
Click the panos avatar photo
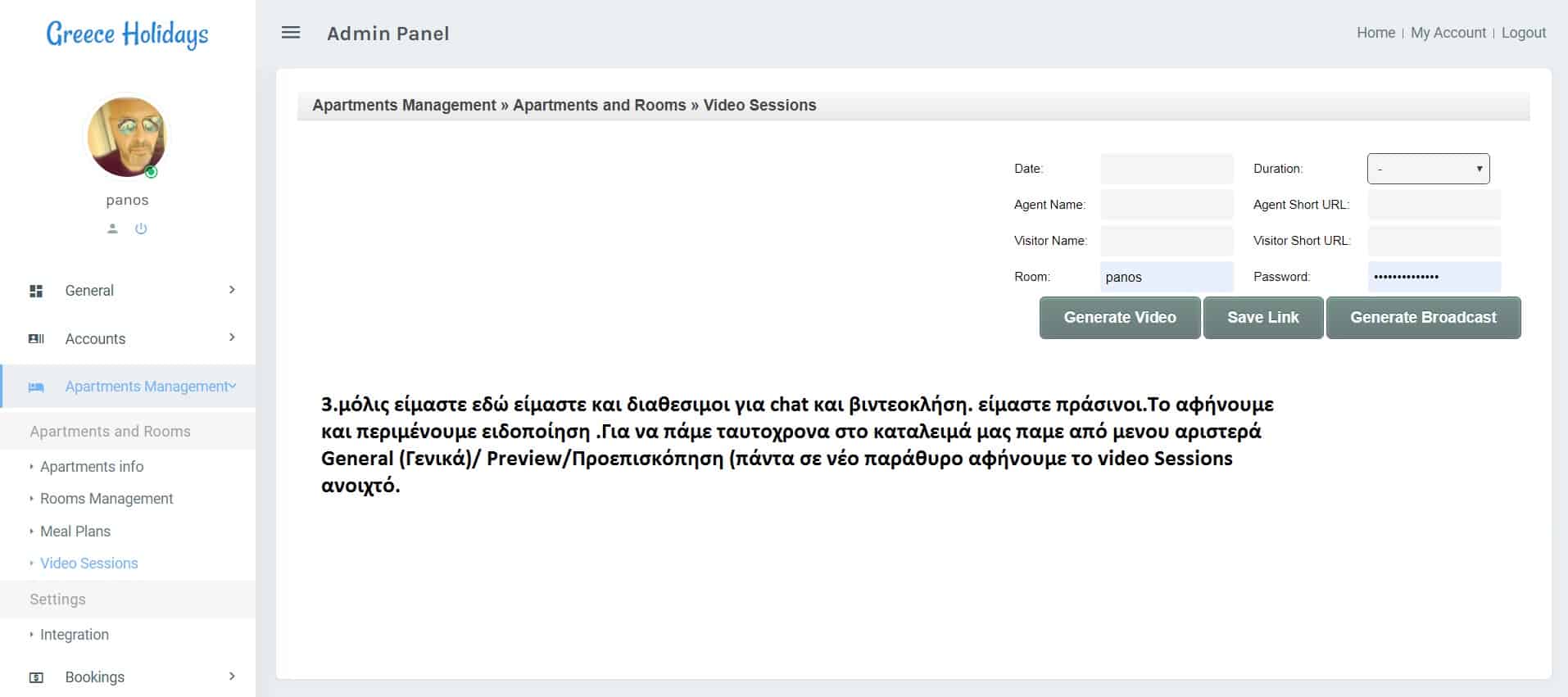click(x=127, y=137)
